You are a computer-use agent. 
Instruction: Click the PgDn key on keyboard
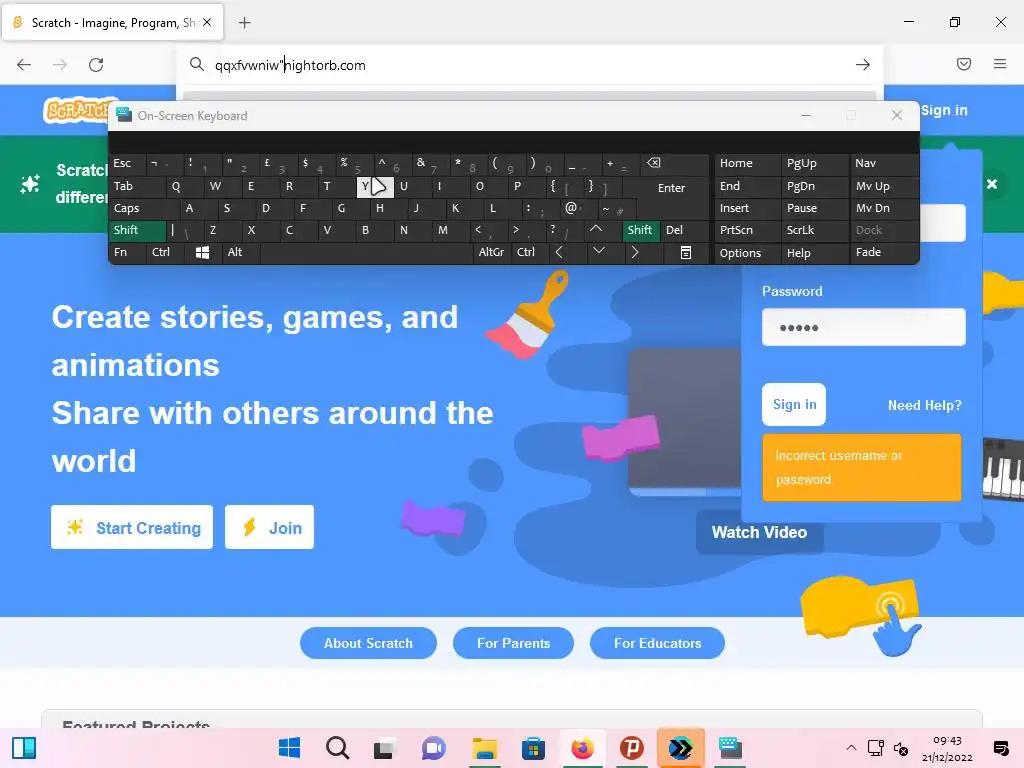[x=814, y=186]
